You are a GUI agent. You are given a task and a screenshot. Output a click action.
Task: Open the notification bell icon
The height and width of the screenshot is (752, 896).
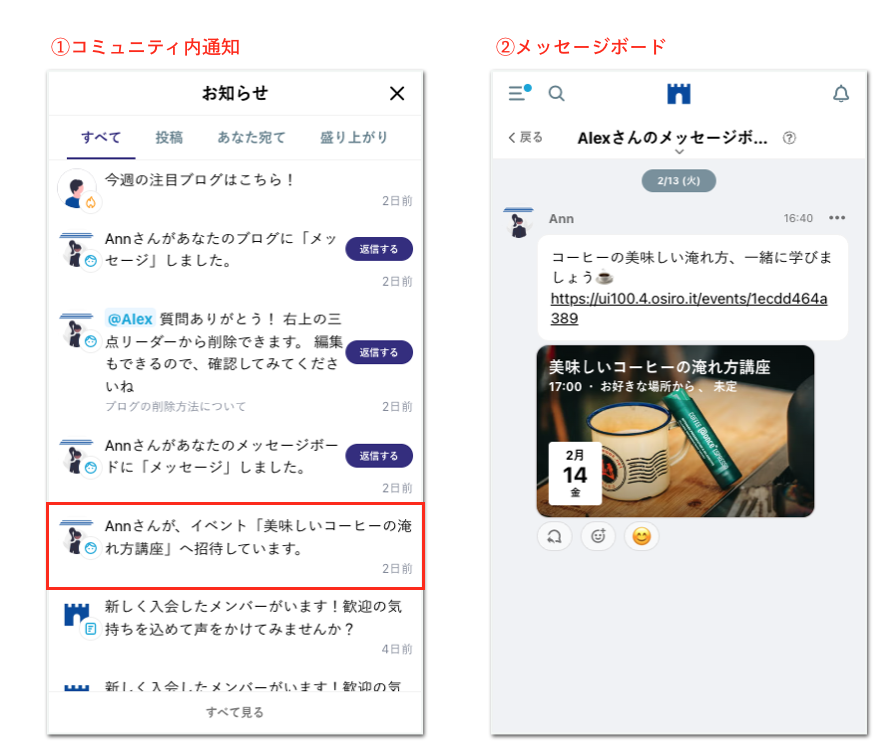point(840,93)
